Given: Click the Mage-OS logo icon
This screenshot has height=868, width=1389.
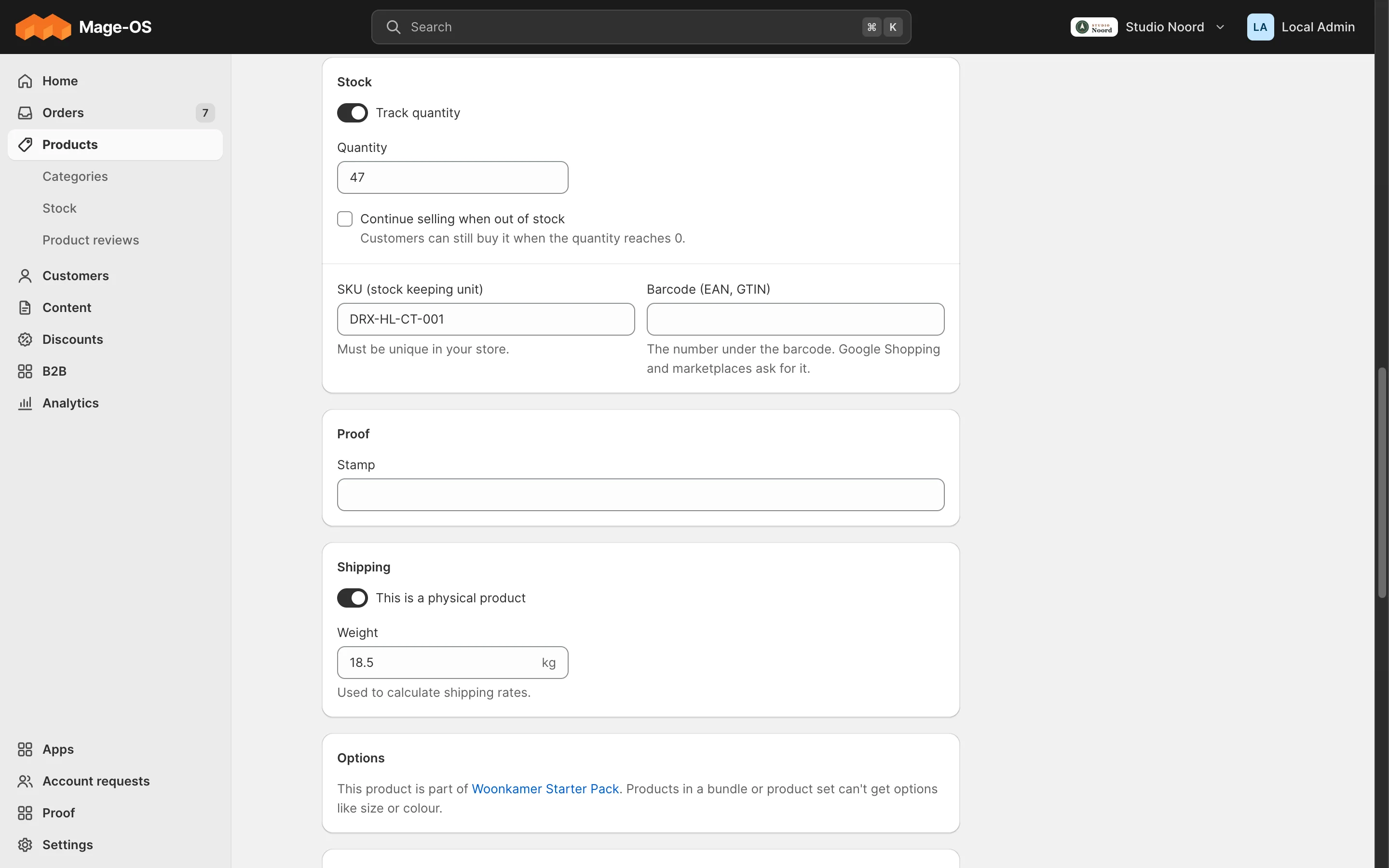Looking at the screenshot, I should click(x=43, y=27).
